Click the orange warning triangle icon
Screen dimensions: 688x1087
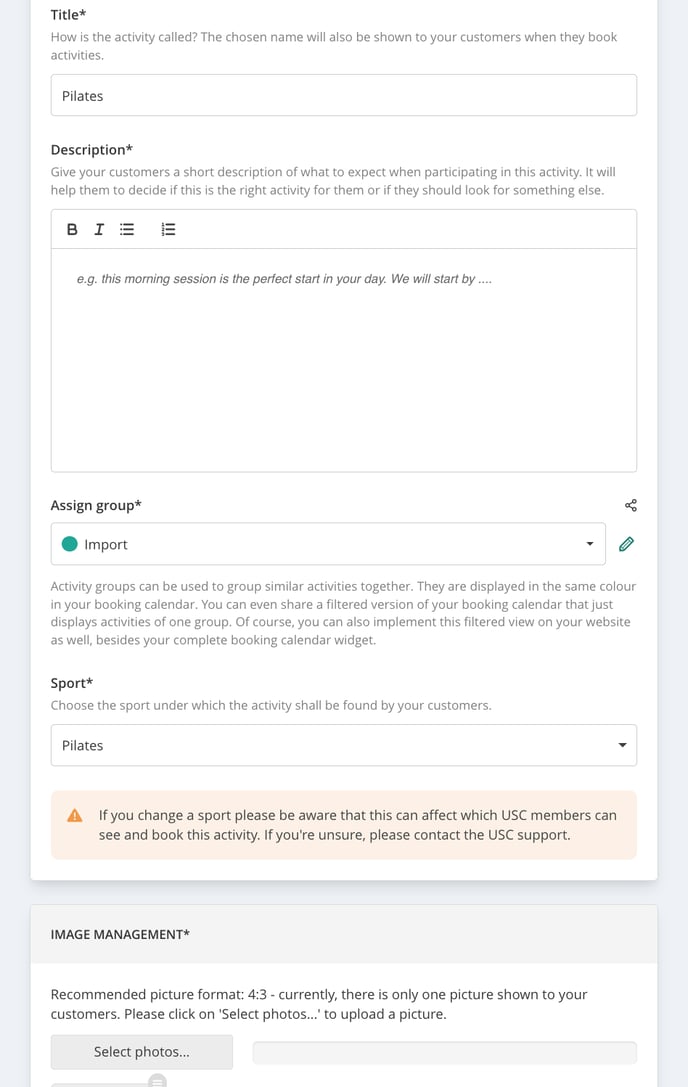75,815
